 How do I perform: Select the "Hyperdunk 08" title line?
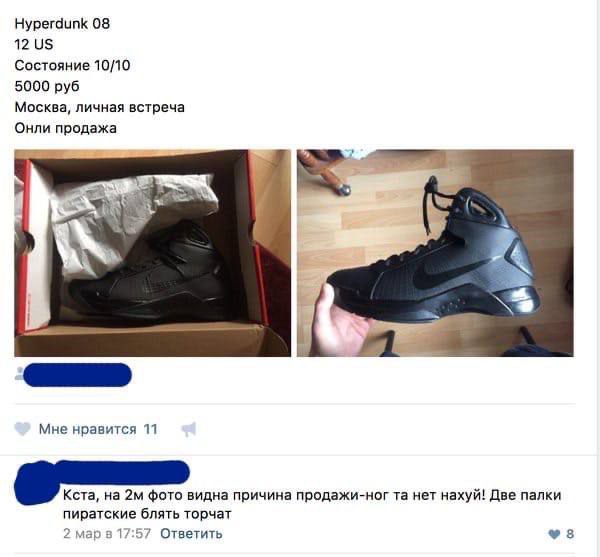point(62,24)
